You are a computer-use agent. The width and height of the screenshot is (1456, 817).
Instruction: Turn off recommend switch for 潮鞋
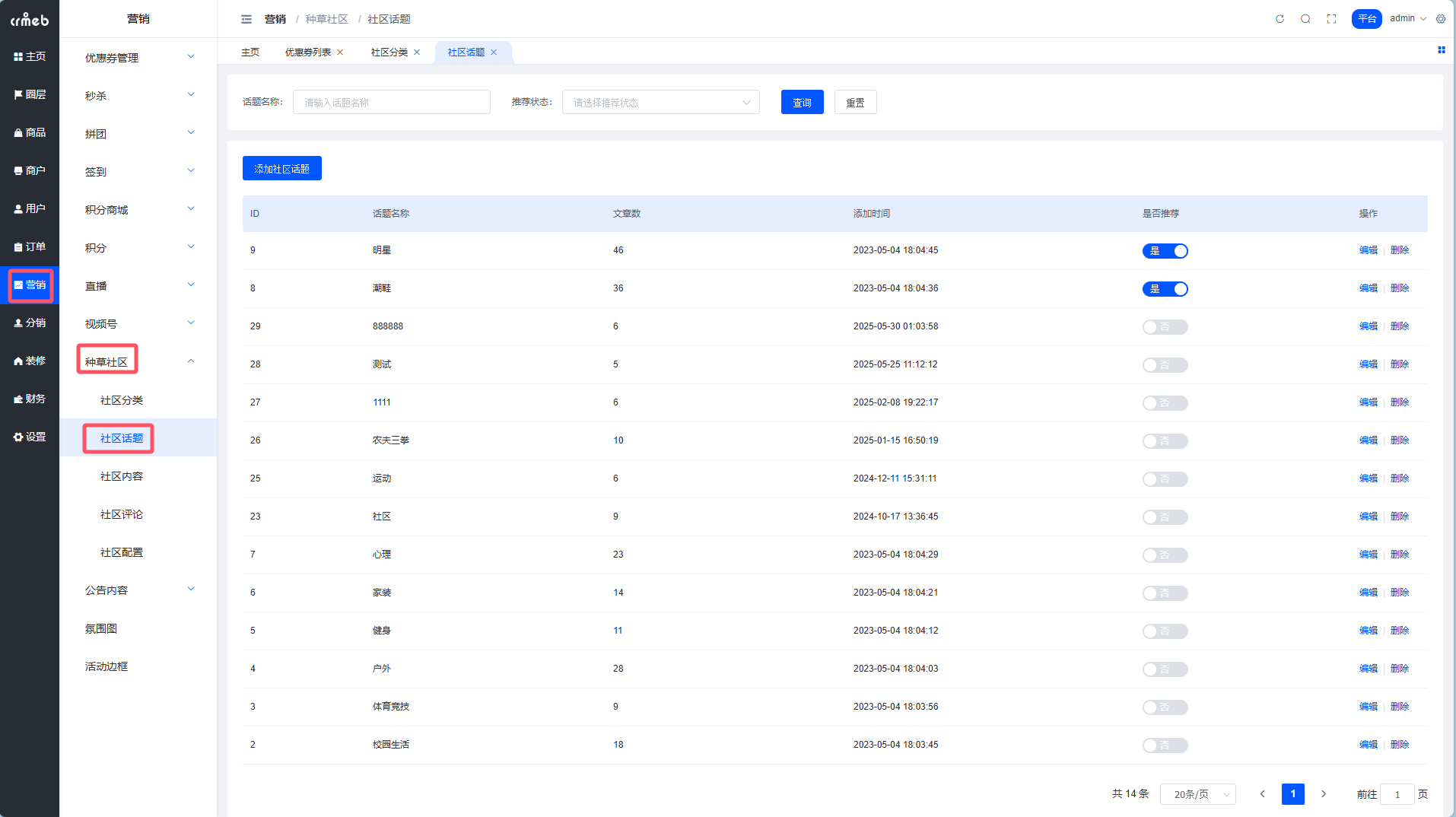[1165, 289]
